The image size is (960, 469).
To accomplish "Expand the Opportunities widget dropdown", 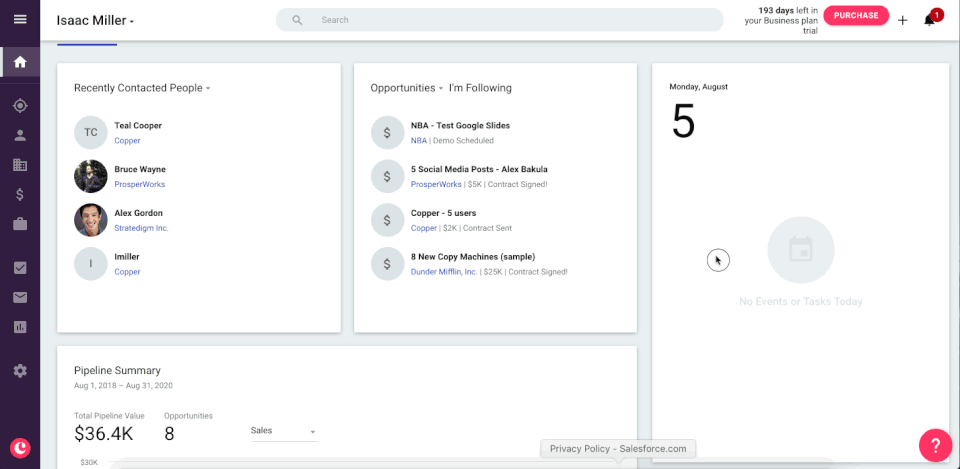I will [x=407, y=88].
